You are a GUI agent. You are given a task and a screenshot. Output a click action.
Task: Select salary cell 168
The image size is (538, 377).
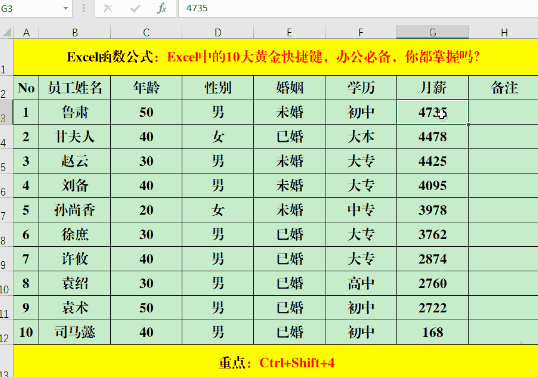click(x=433, y=332)
